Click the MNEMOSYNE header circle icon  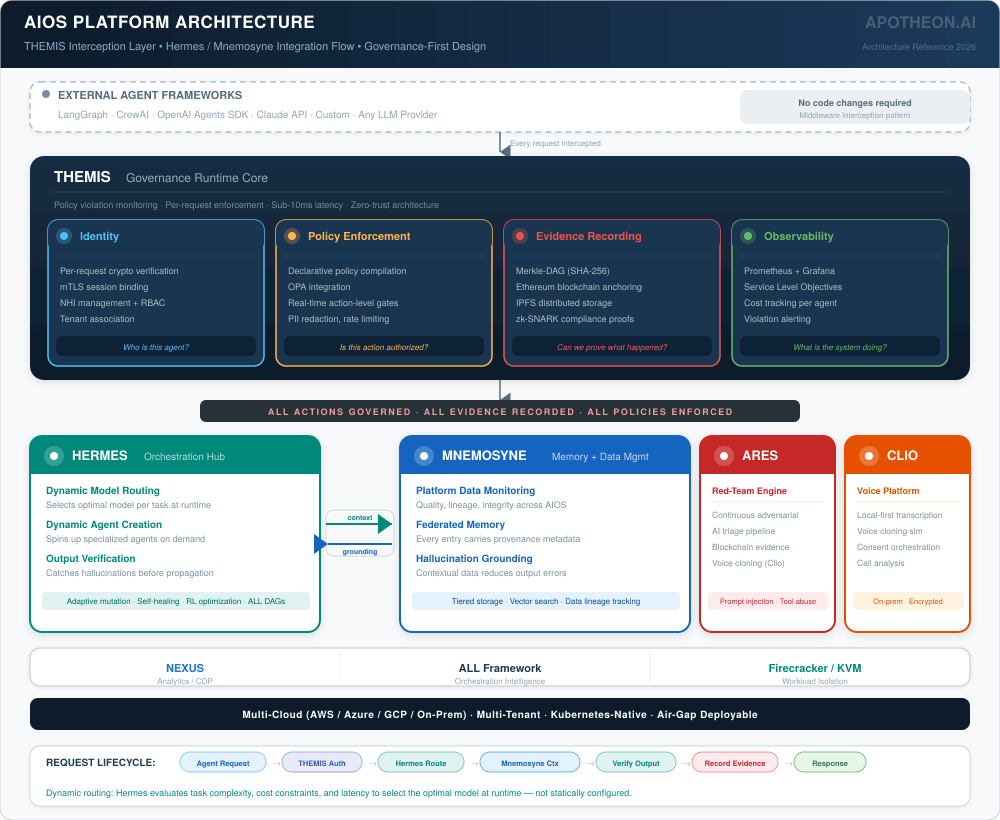[x=424, y=456]
